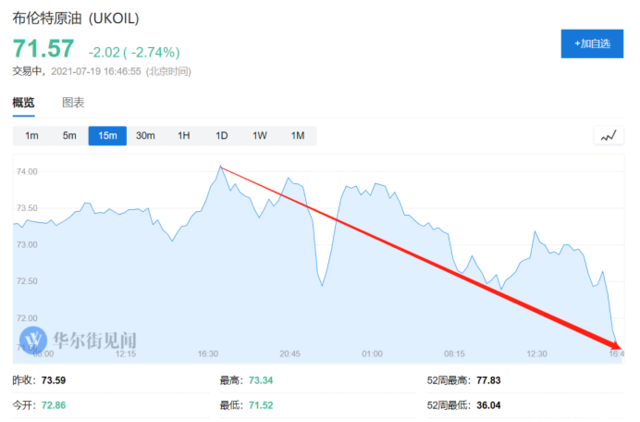Viewport: 640px width, 422px height.
Task: Add UKOIL to watchlist with +加自选
Action: click(592, 44)
